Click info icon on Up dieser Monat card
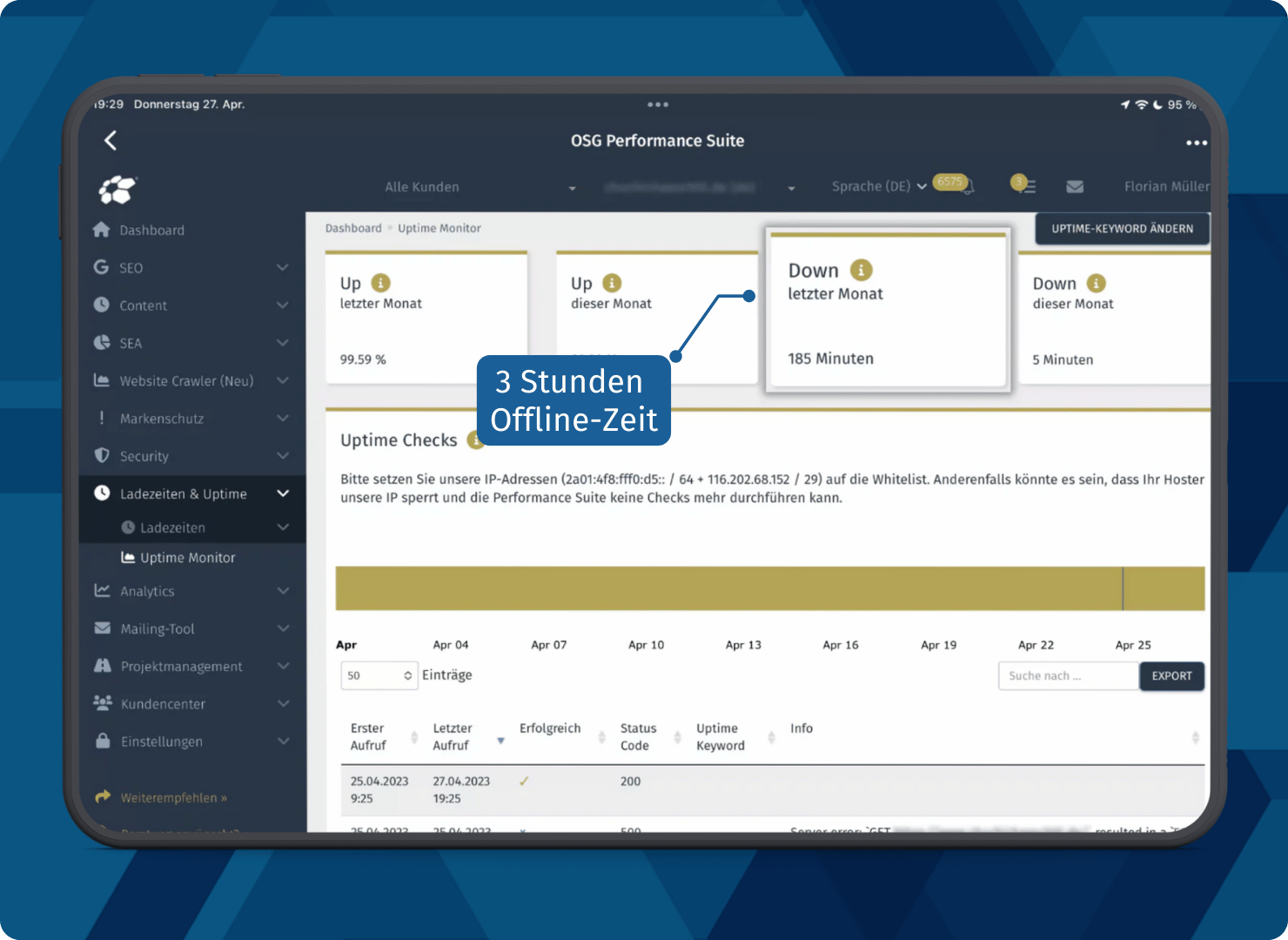 [613, 283]
